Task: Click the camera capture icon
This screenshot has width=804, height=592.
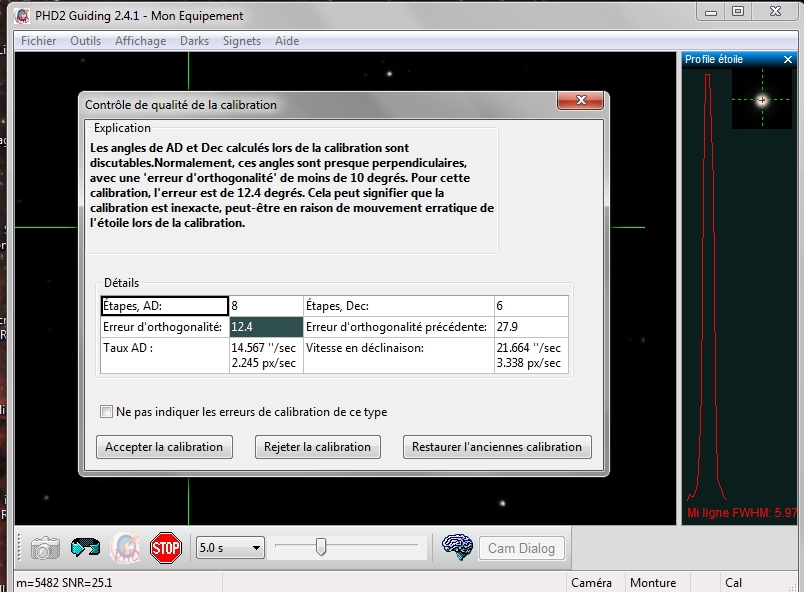Action: click(x=45, y=548)
